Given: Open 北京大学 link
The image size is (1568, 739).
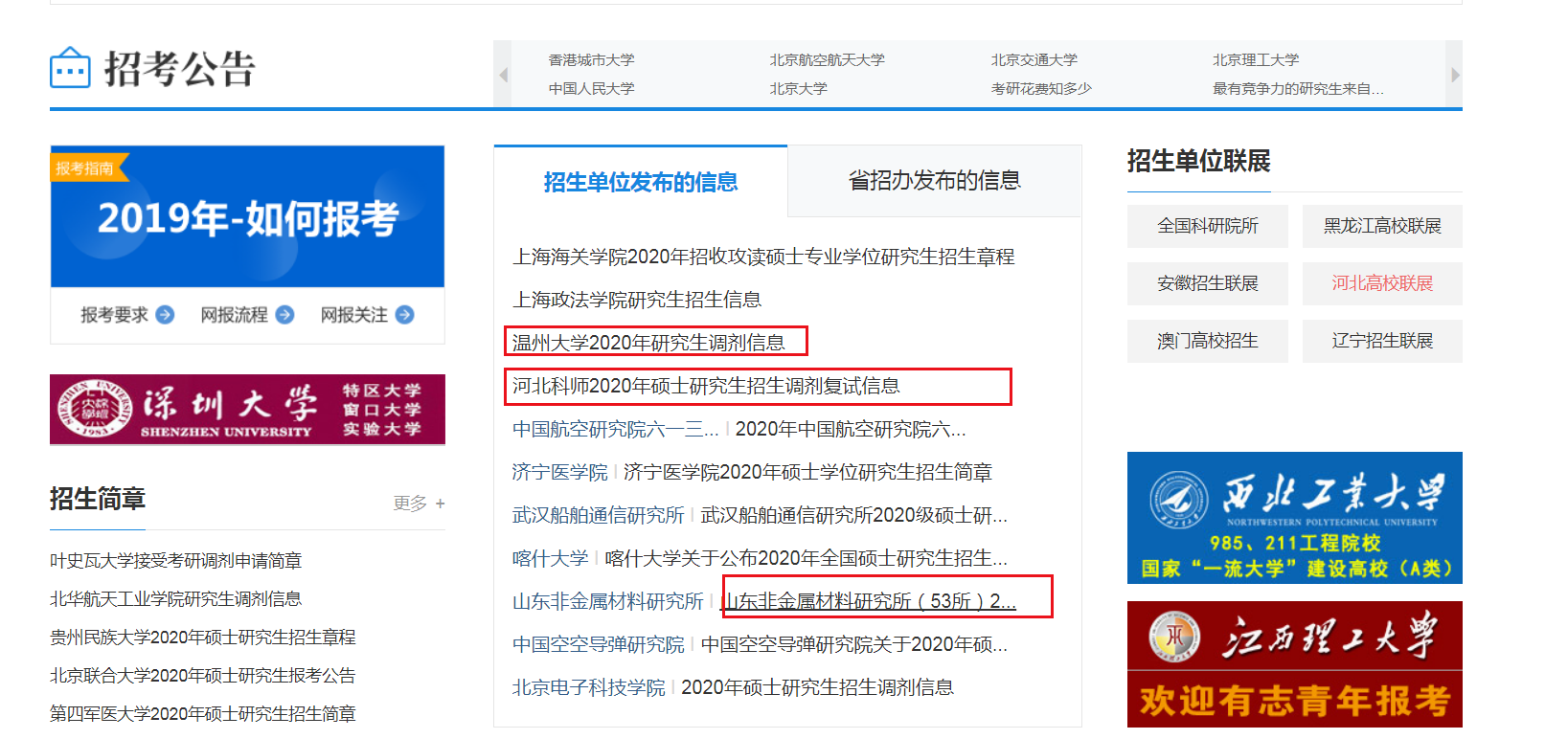Looking at the screenshot, I should (x=798, y=89).
